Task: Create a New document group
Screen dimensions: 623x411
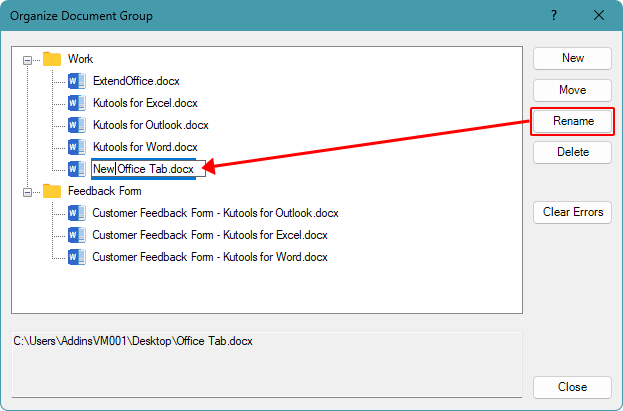Action: pyautogui.click(x=572, y=58)
